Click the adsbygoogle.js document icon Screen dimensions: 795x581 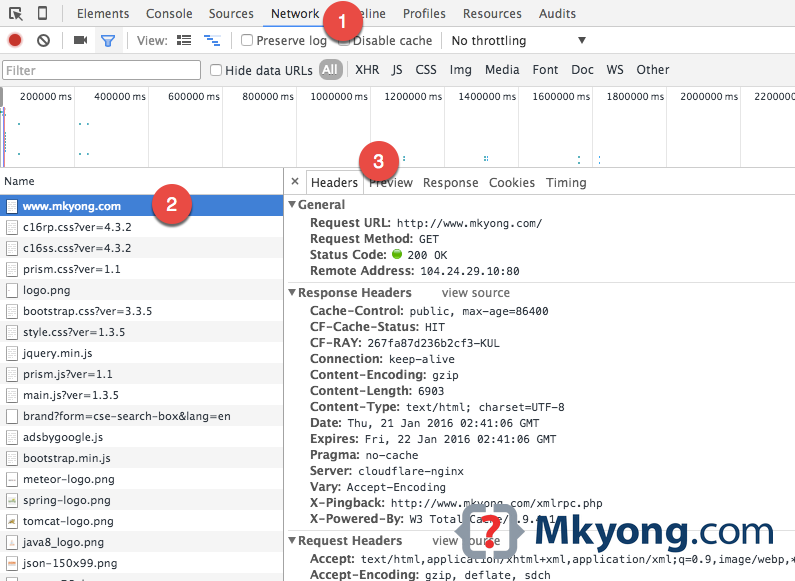pos(12,437)
